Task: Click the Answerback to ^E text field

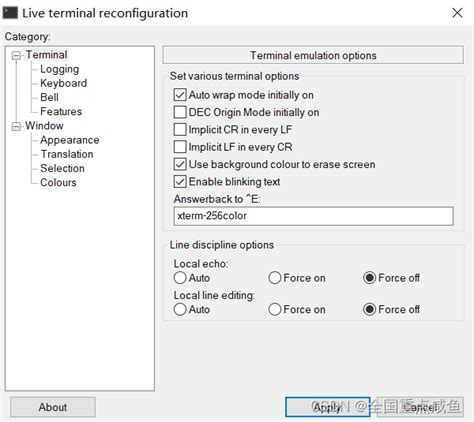Action: point(313,216)
